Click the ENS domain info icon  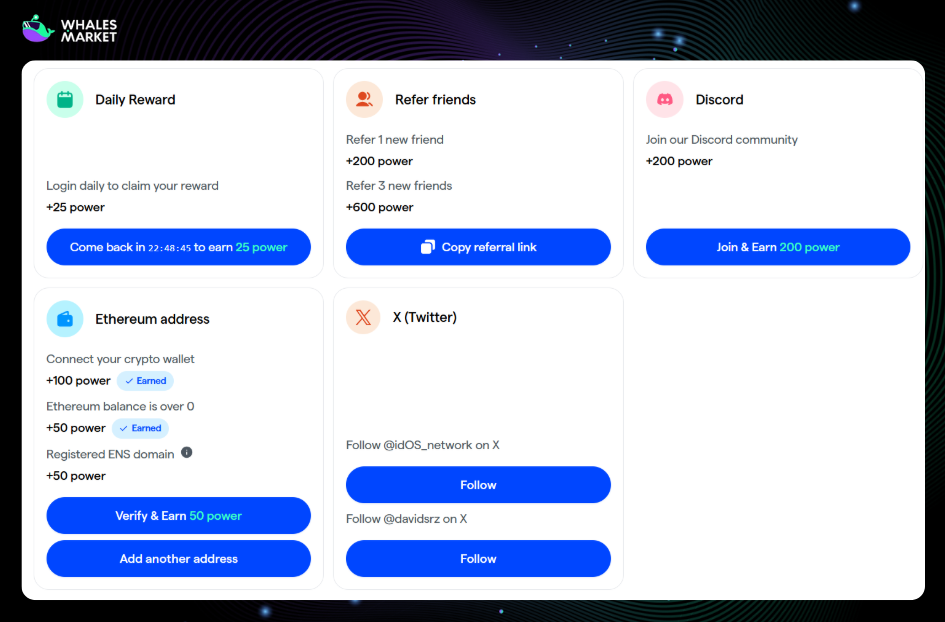(x=186, y=453)
